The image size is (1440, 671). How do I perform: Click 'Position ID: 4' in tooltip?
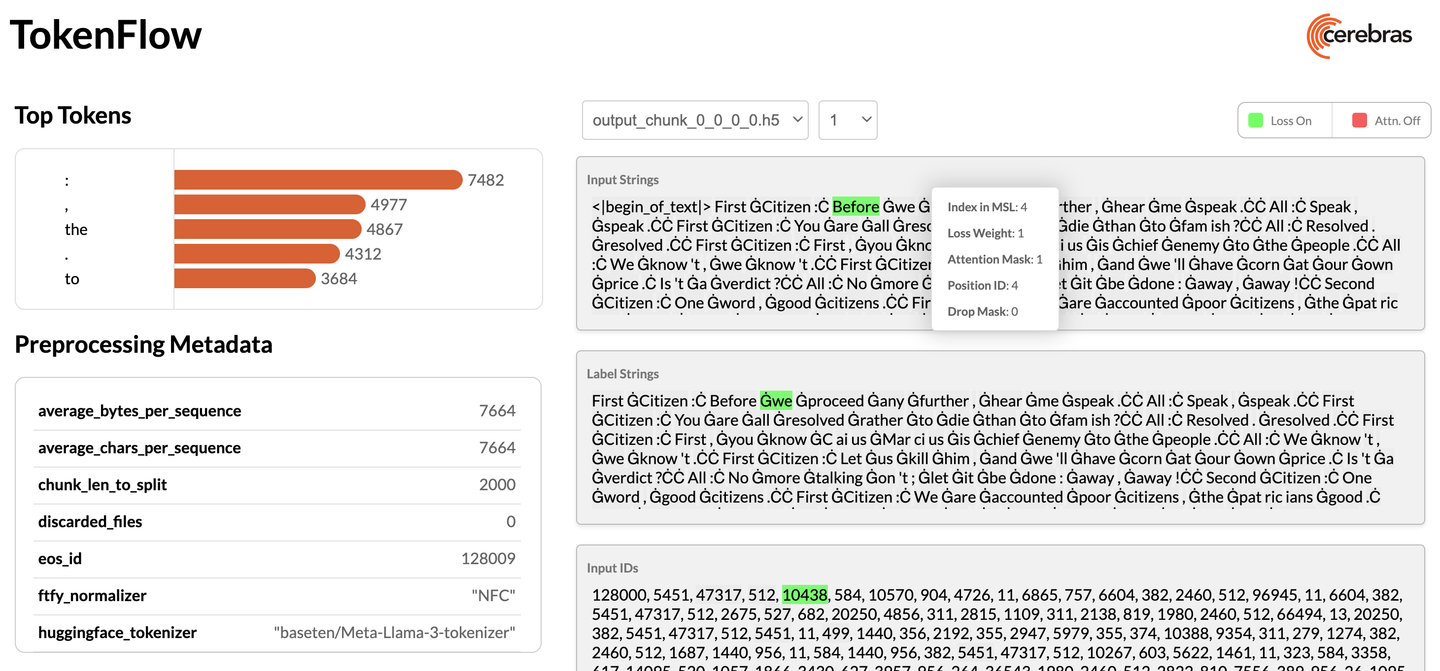[x=983, y=285]
